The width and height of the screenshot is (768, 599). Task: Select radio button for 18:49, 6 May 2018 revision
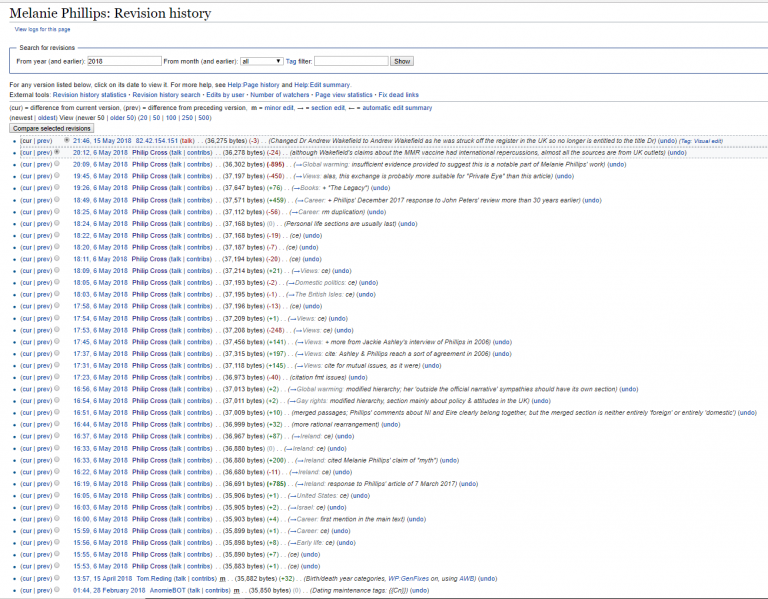pos(58,199)
